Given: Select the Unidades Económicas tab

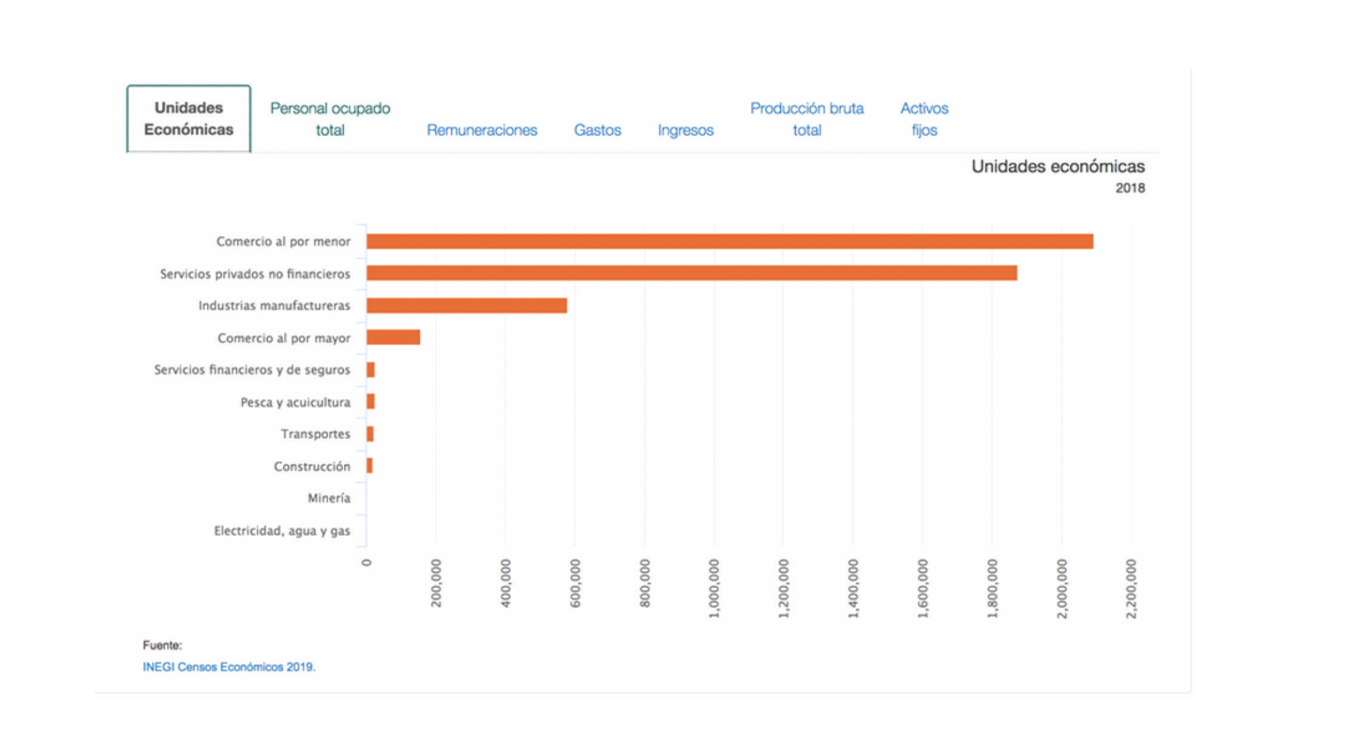Looking at the screenshot, I should tap(188, 119).
